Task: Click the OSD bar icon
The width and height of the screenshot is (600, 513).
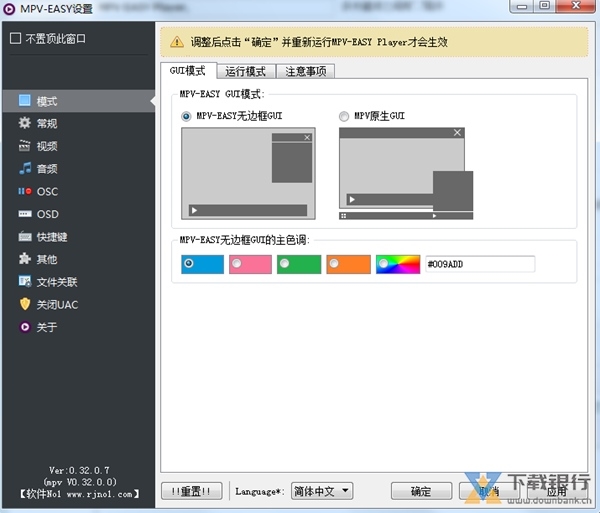Action: tap(24, 213)
